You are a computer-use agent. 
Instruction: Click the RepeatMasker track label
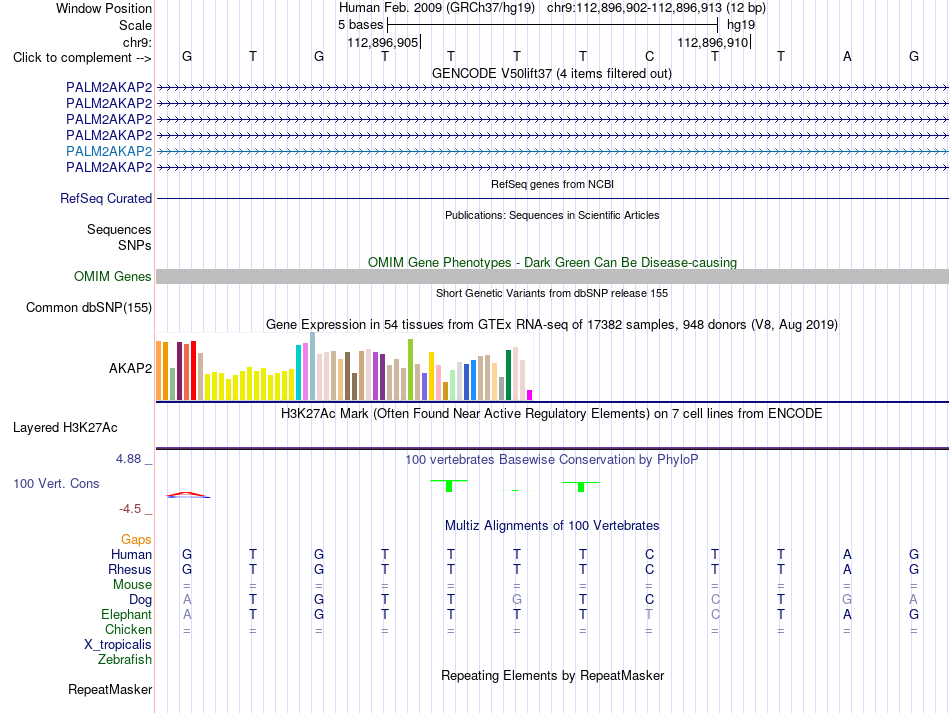110,689
